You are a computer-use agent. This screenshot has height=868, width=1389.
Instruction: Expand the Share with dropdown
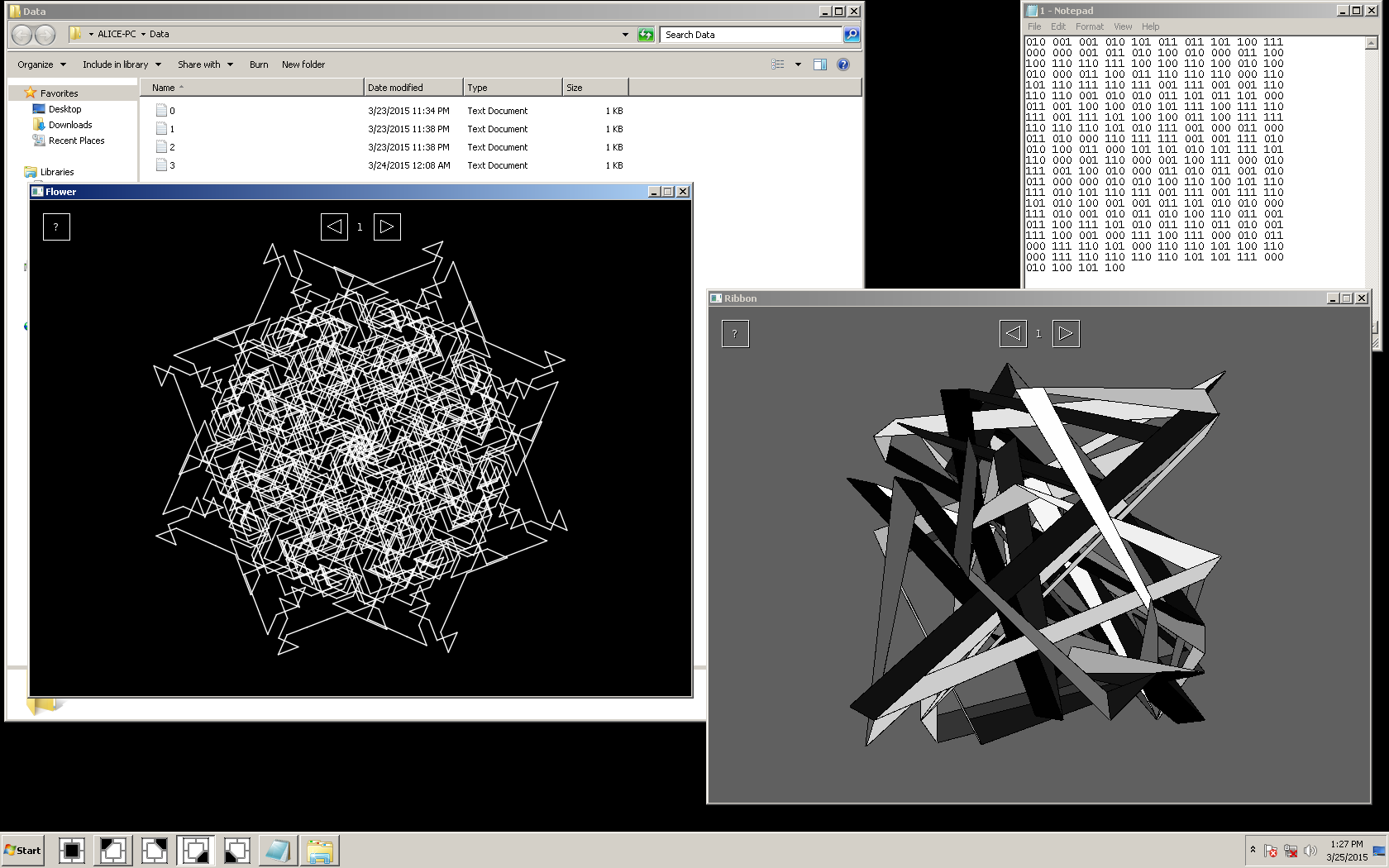pyautogui.click(x=205, y=64)
